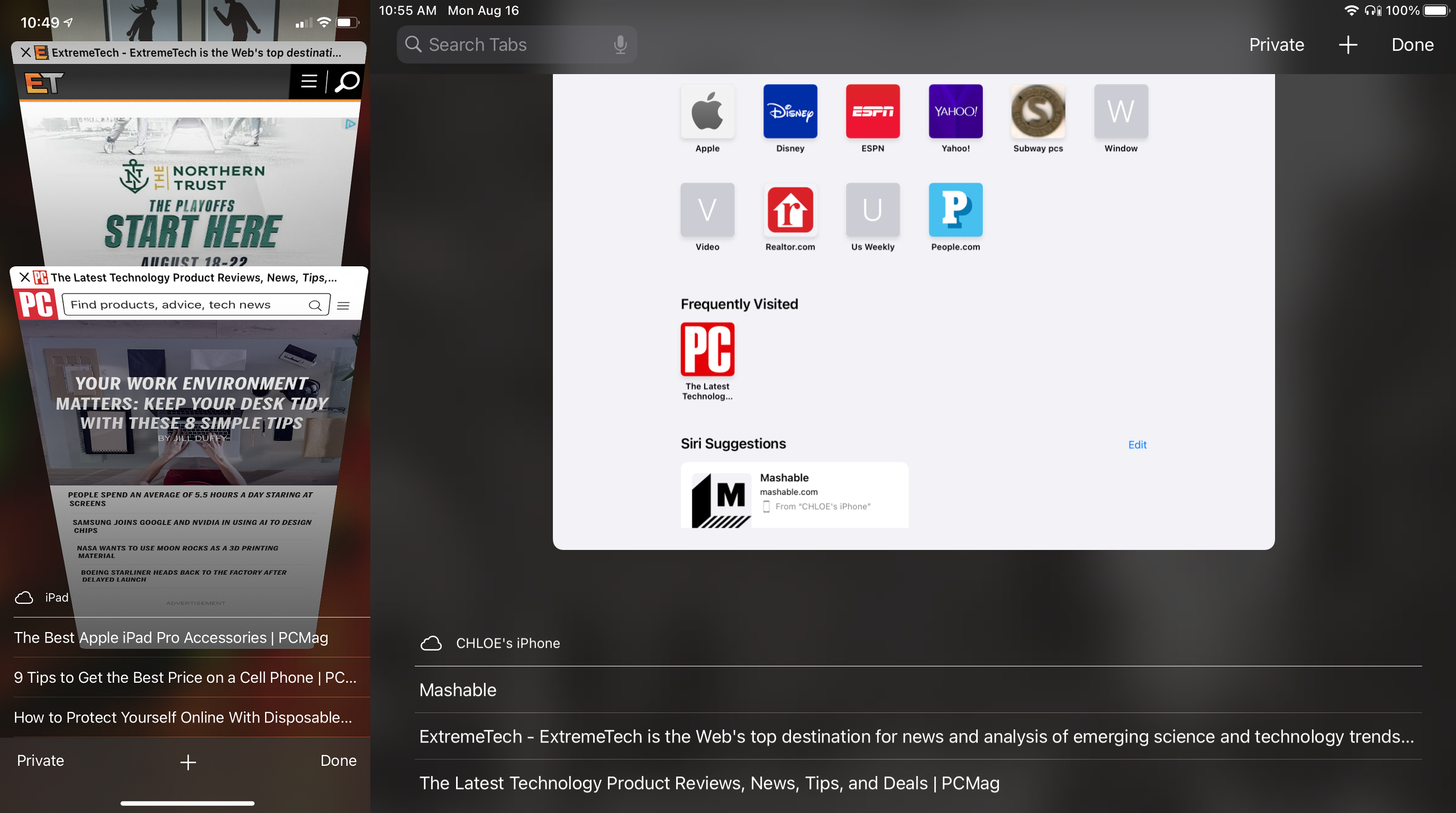Click the PCMag search field
The image size is (1456, 813).
pyautogui.click(x=196, y=305)
